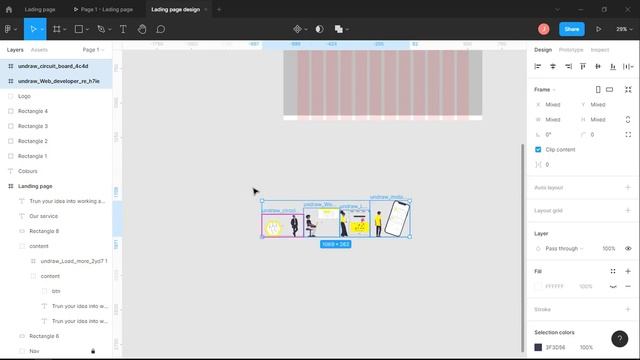Click the 3F3D56 selection color swatch
The width and height of the screenshot is (640, 360).
[x=538, y=347]
